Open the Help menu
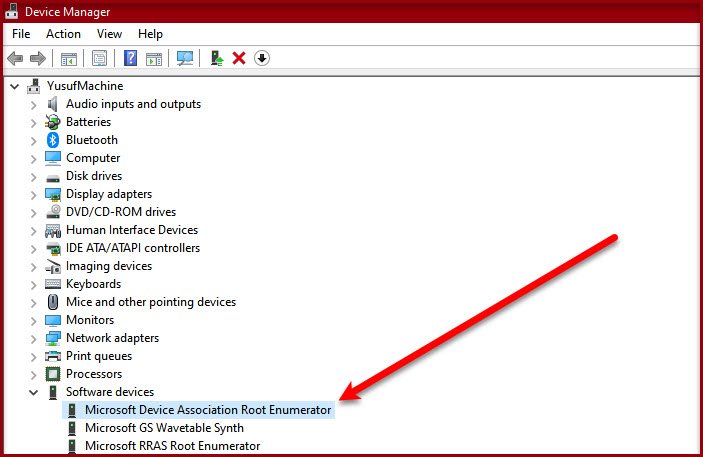703x457 pixels. [150, 34]
